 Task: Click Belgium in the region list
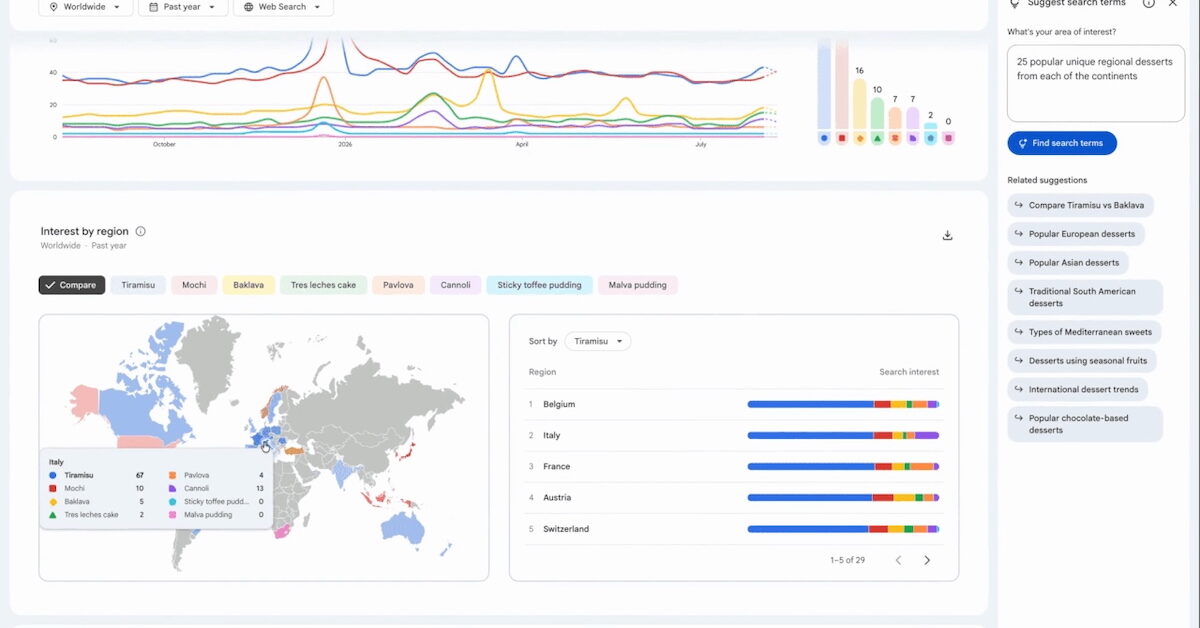point(559,404)
